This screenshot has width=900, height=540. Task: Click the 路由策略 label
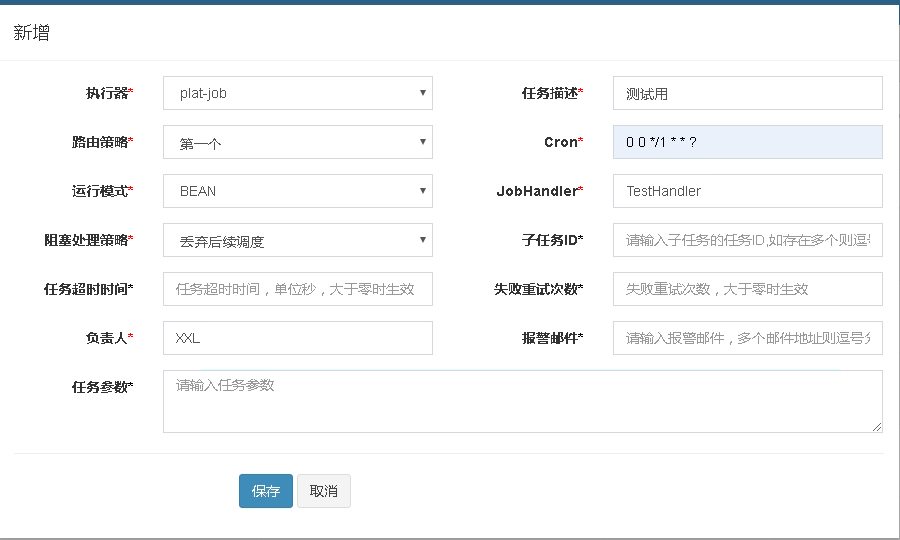coord(102,142)
